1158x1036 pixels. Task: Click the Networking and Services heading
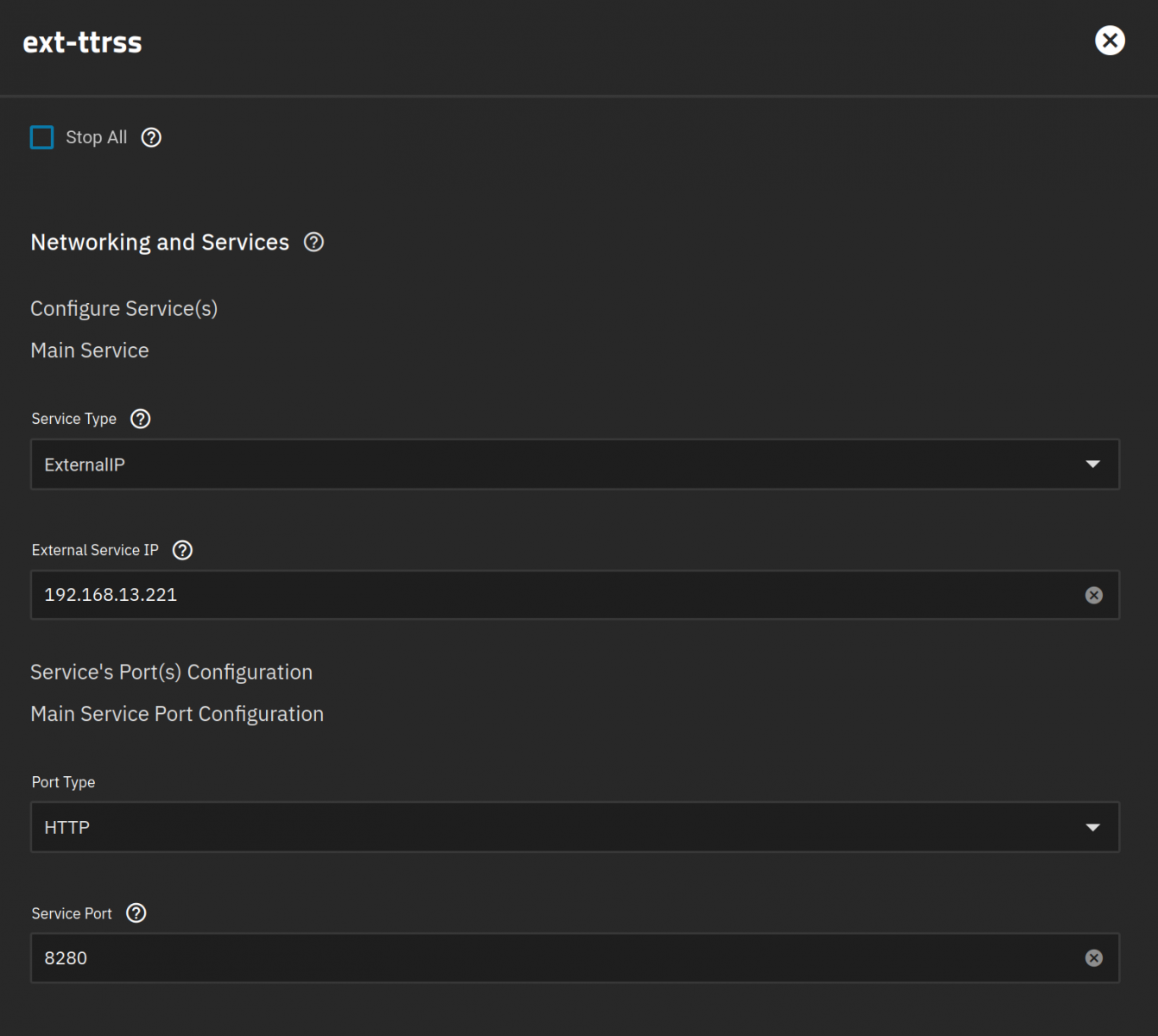[x=160, y=243]
